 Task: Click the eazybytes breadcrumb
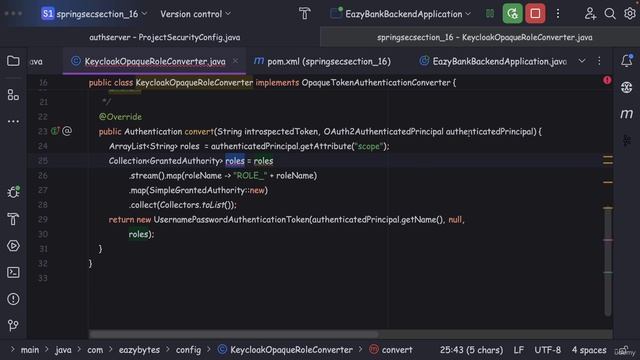point(139,350)
